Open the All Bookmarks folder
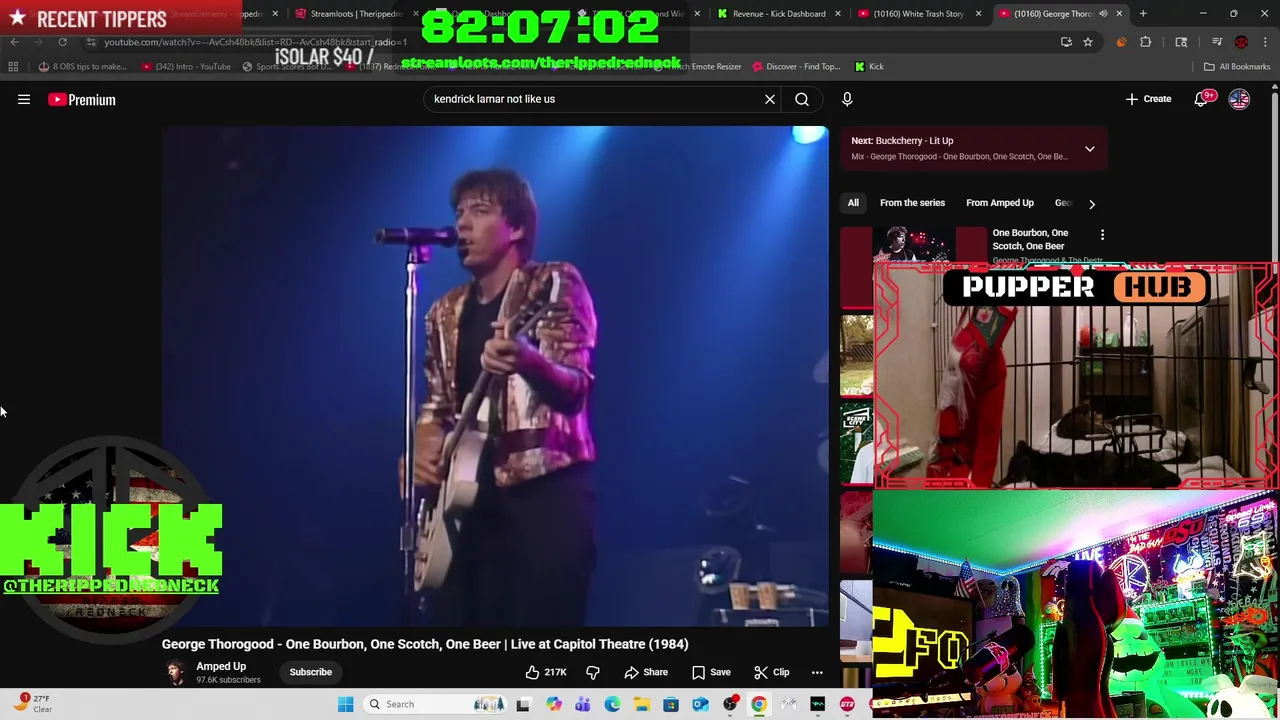 click(1237, 66)
